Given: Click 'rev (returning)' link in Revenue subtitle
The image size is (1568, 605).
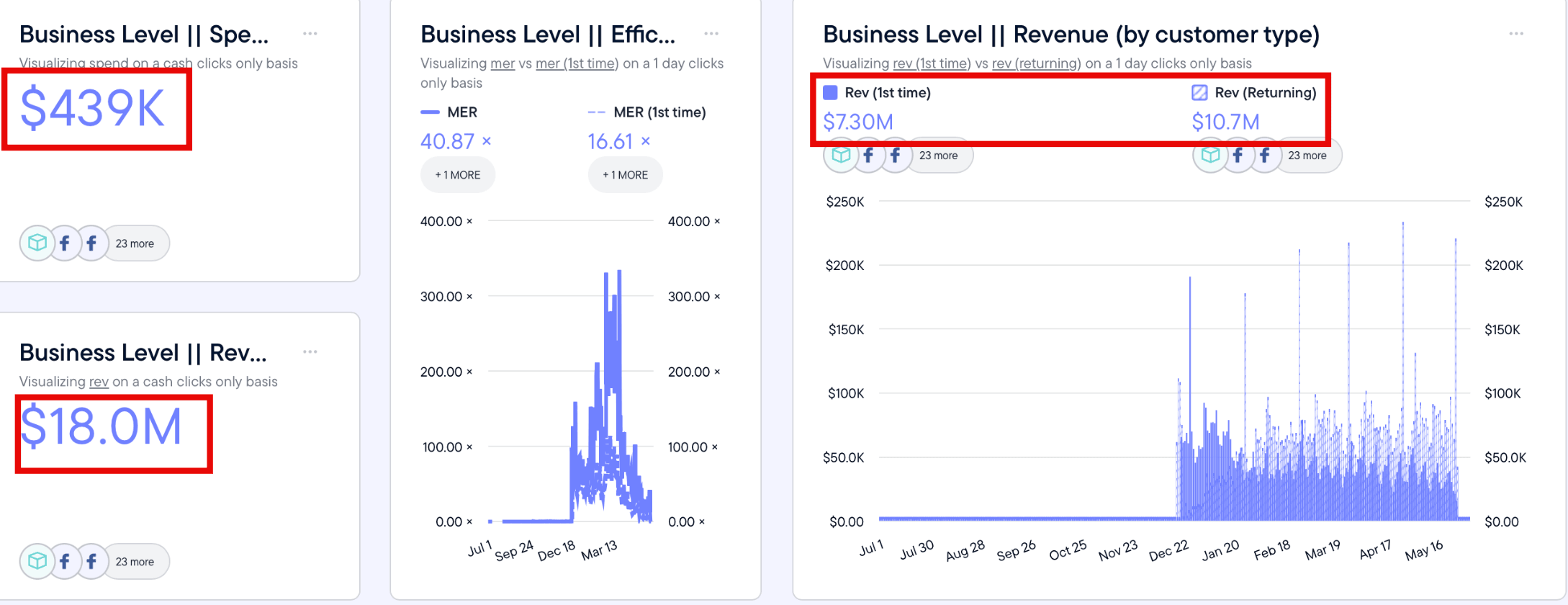Looking at the screenshot, I should (1036, 63).
